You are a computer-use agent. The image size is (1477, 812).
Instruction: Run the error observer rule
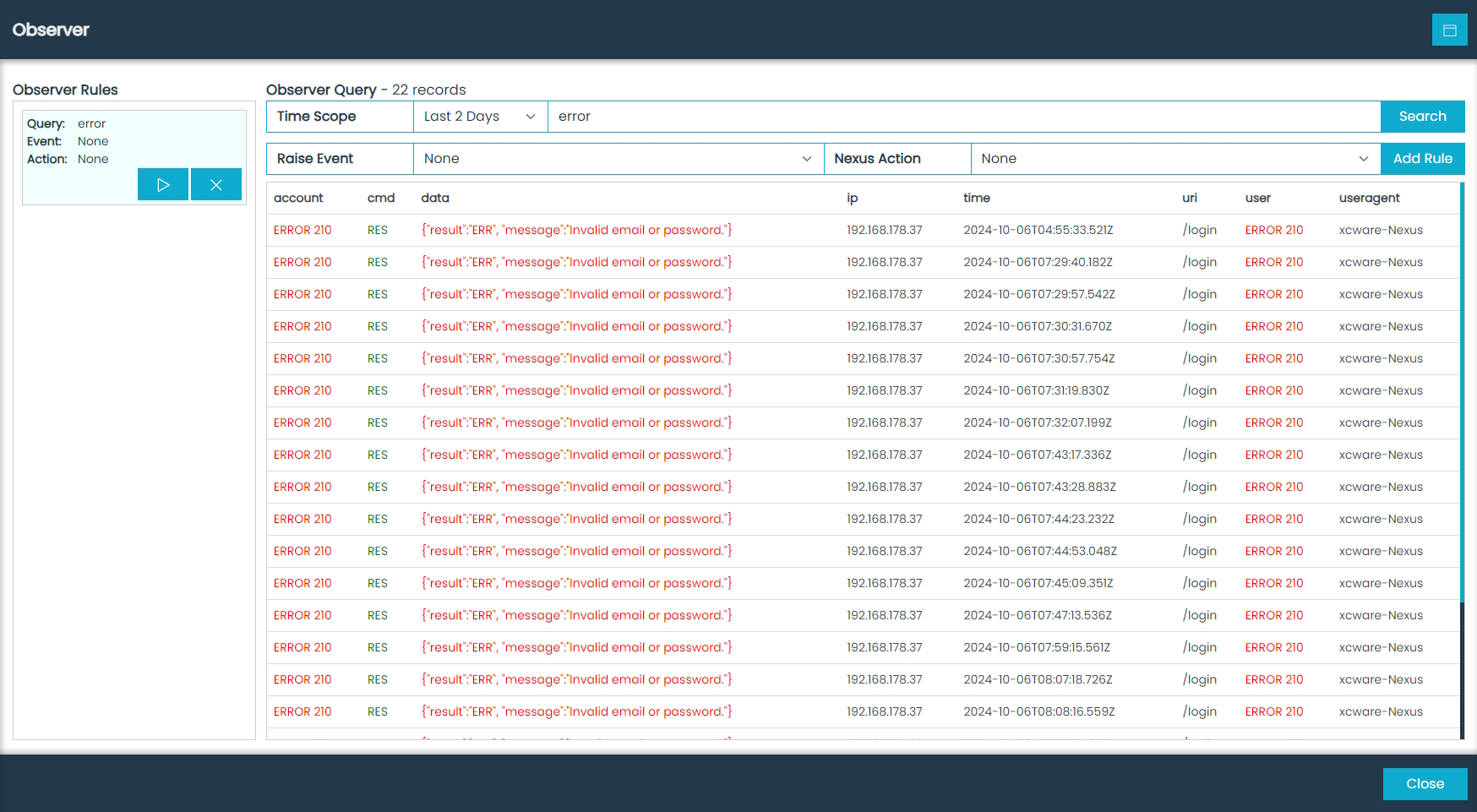click(x=162, y=184)
